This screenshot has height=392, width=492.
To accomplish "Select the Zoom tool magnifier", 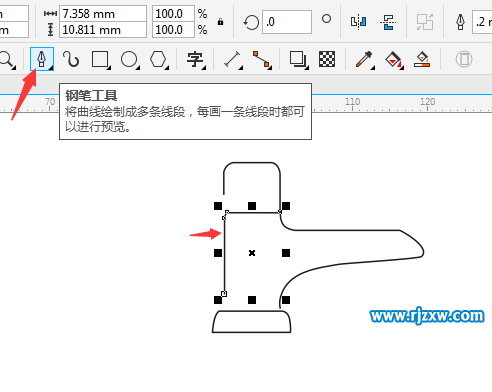I will click(x=7, y=60).
